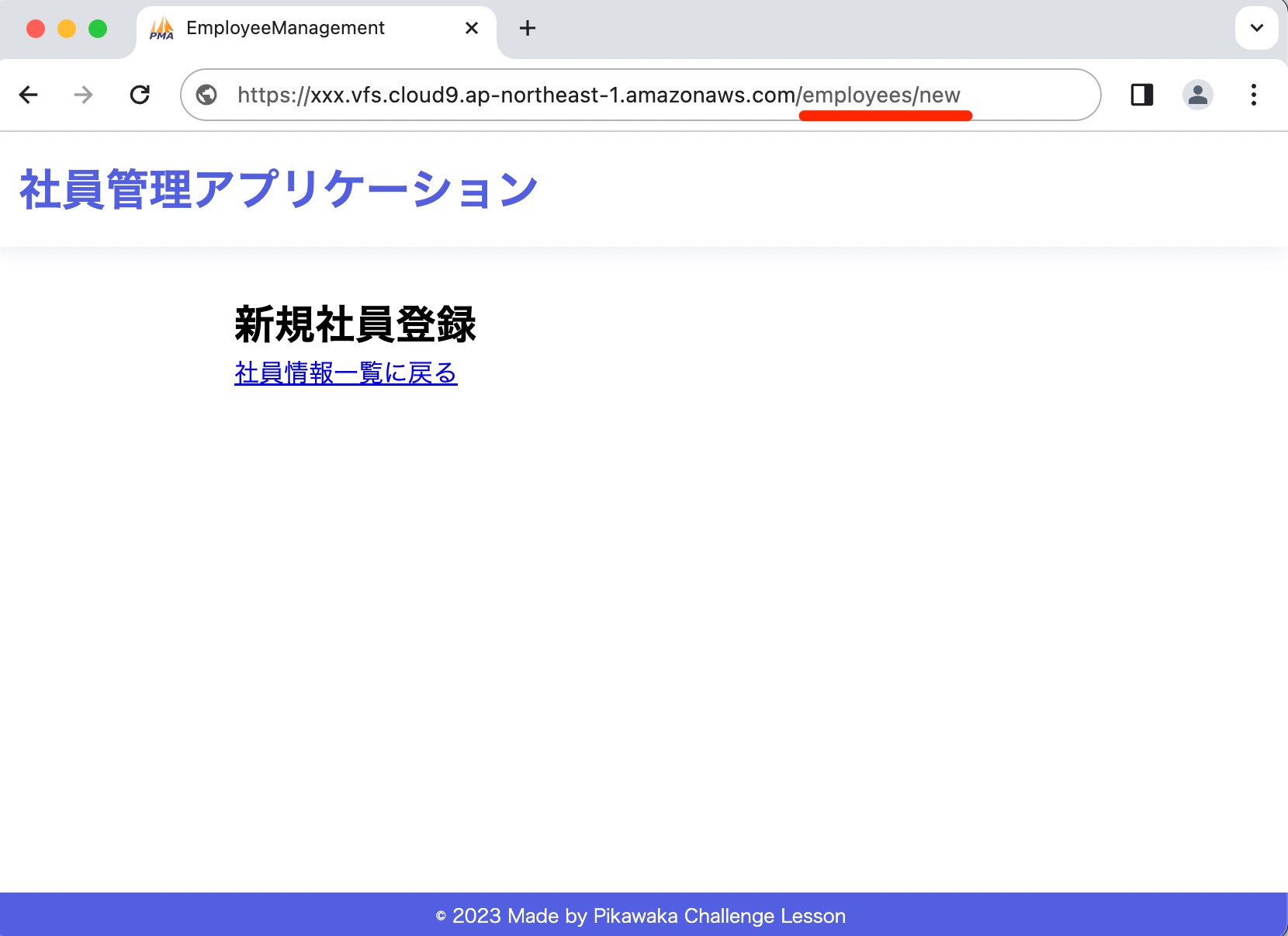This screenshot has width=1288, height=936.
Task: Click the 社員管理アプリケーション header title
Action: click(279, 189)
